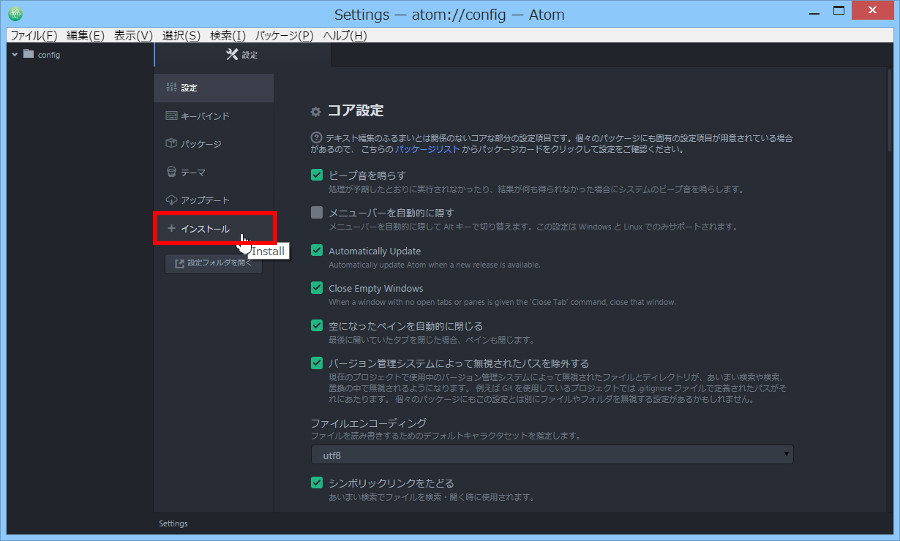The height and width of the screenshot is (541, 900).
Task: Click the Settings status bar label
Action: pyautogui.click(x=173, y=523)
